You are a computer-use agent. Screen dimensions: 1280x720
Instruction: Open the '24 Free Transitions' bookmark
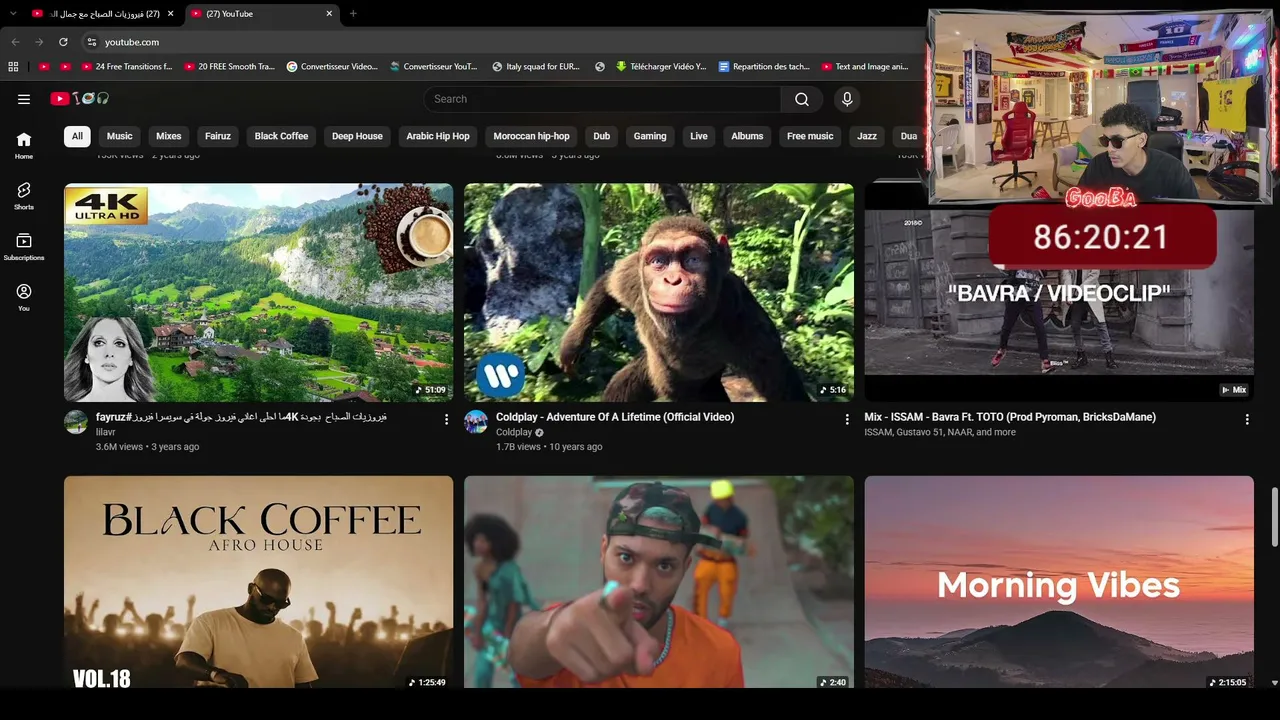point(126,67)
